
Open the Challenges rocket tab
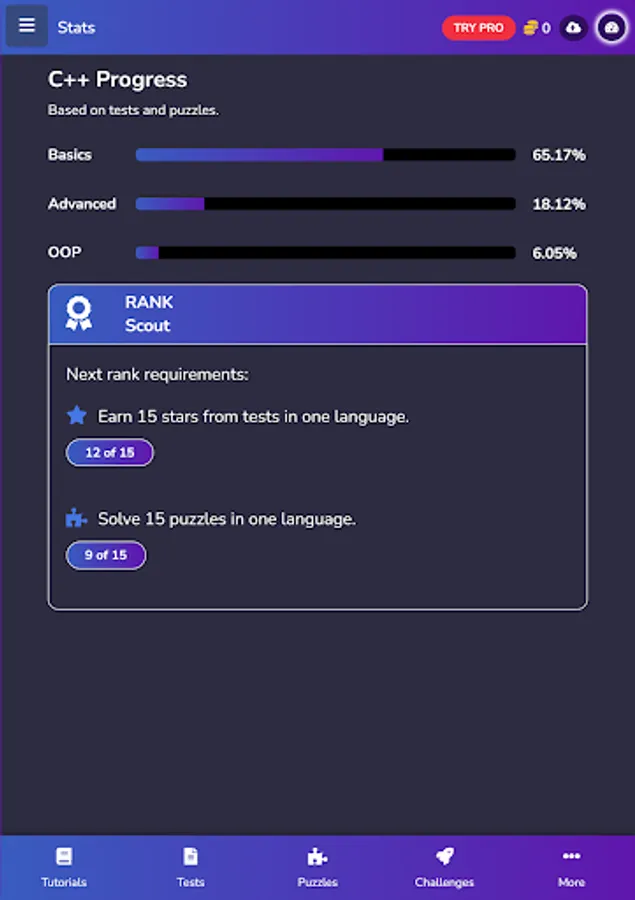[444, 867]
